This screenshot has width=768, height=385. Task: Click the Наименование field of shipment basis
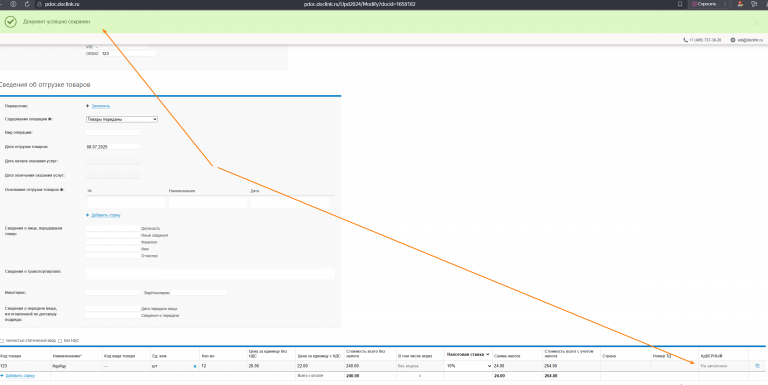pyautogui.click(x=208, y=202)
